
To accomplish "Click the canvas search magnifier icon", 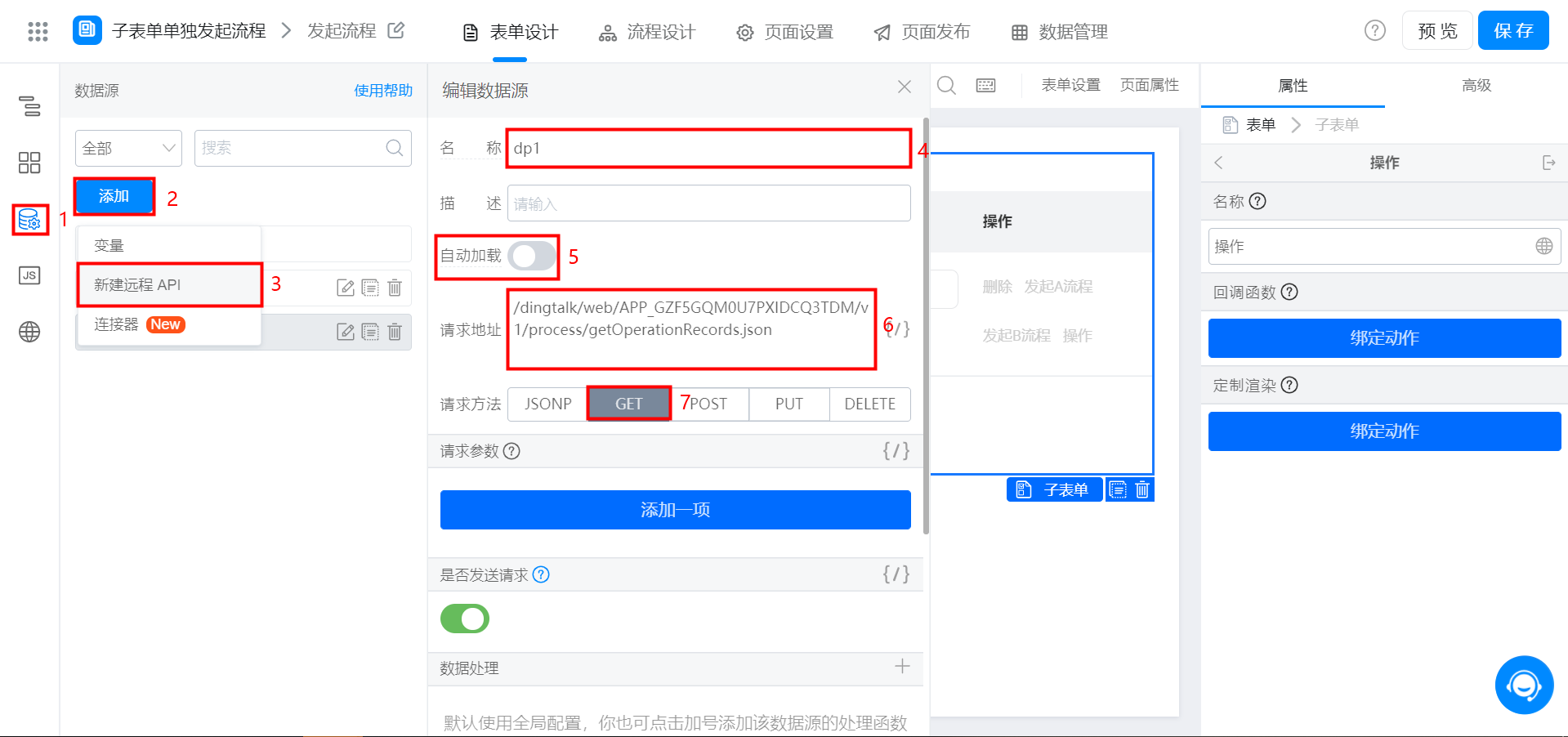I will coord(946,85).
